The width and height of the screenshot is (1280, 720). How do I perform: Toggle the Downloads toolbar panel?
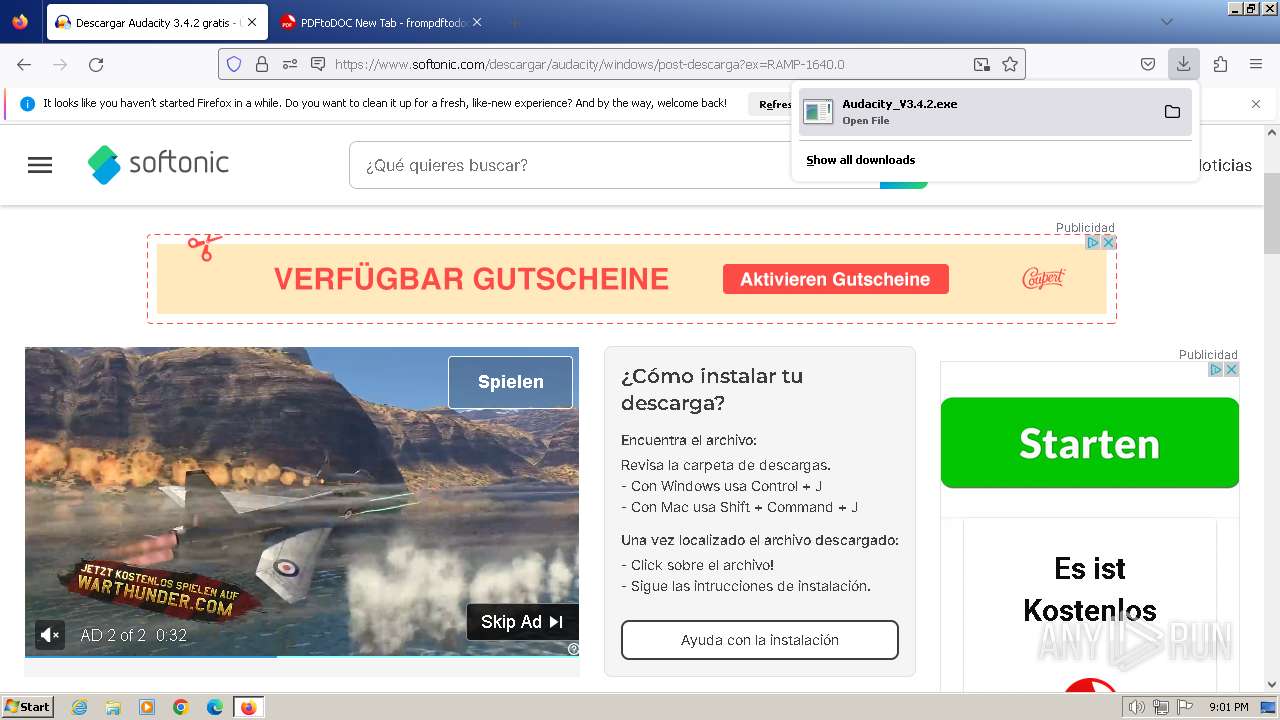pyautogui.click(x=1183, y=64)
